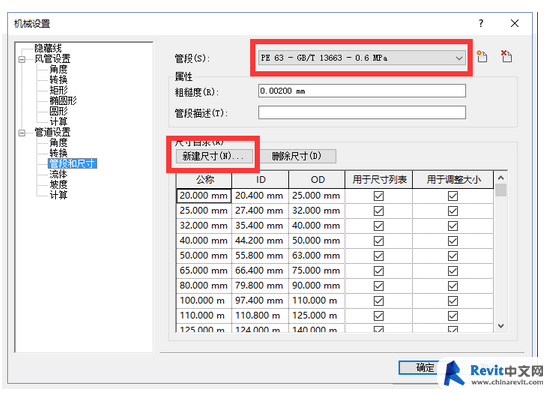The height and width of the screenshot is (394, 554).
Task: Select 管段和尺寸 tree item
Action: (72, 164)
